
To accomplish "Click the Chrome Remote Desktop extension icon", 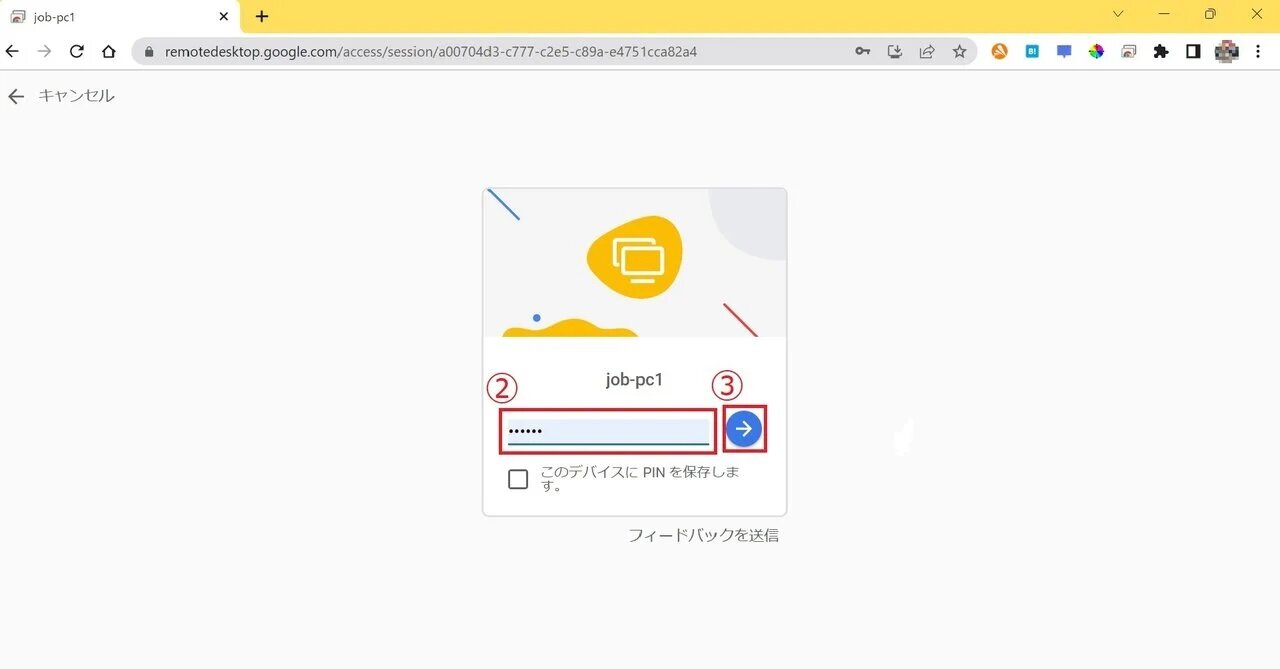I will (1128, 51).
